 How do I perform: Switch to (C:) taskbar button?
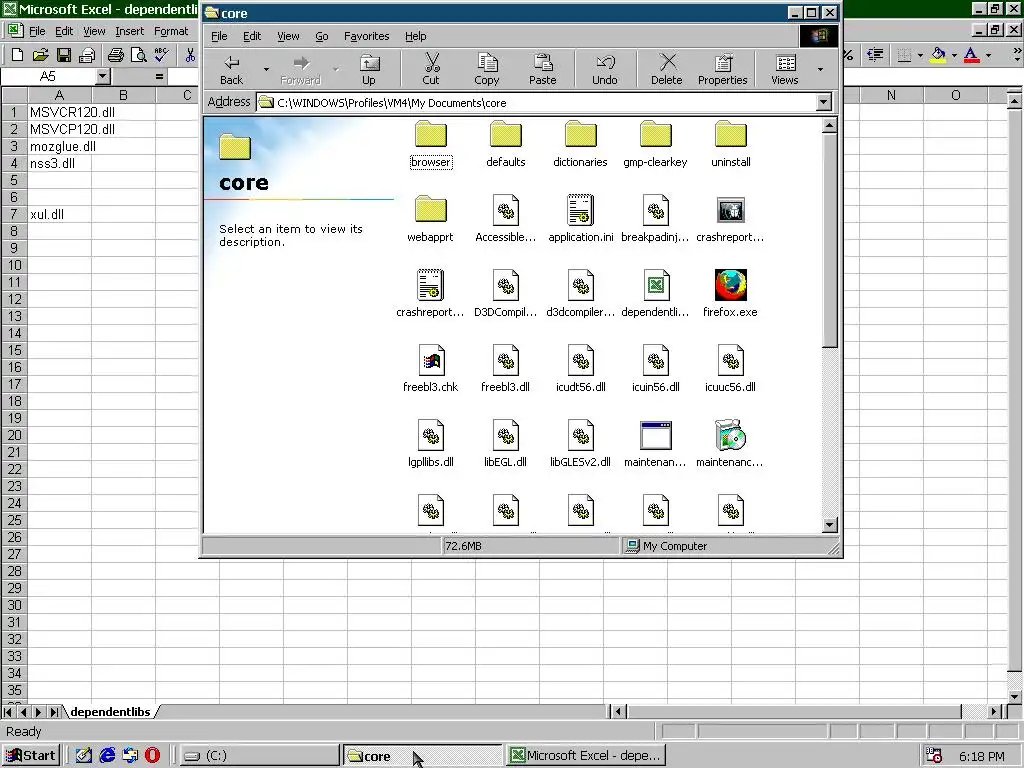pos(258,756)
